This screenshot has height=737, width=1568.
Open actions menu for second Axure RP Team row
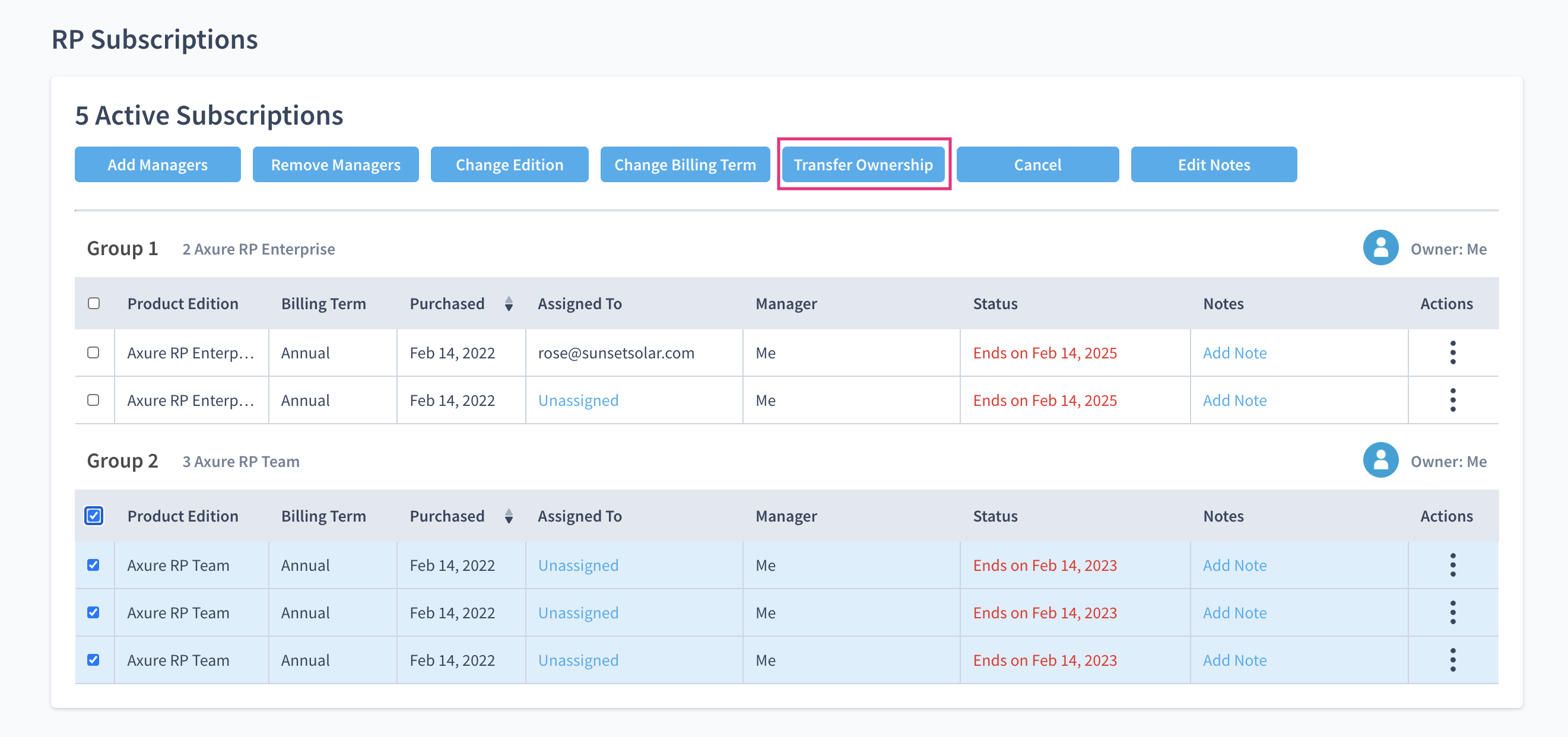tap(1452, 612)
